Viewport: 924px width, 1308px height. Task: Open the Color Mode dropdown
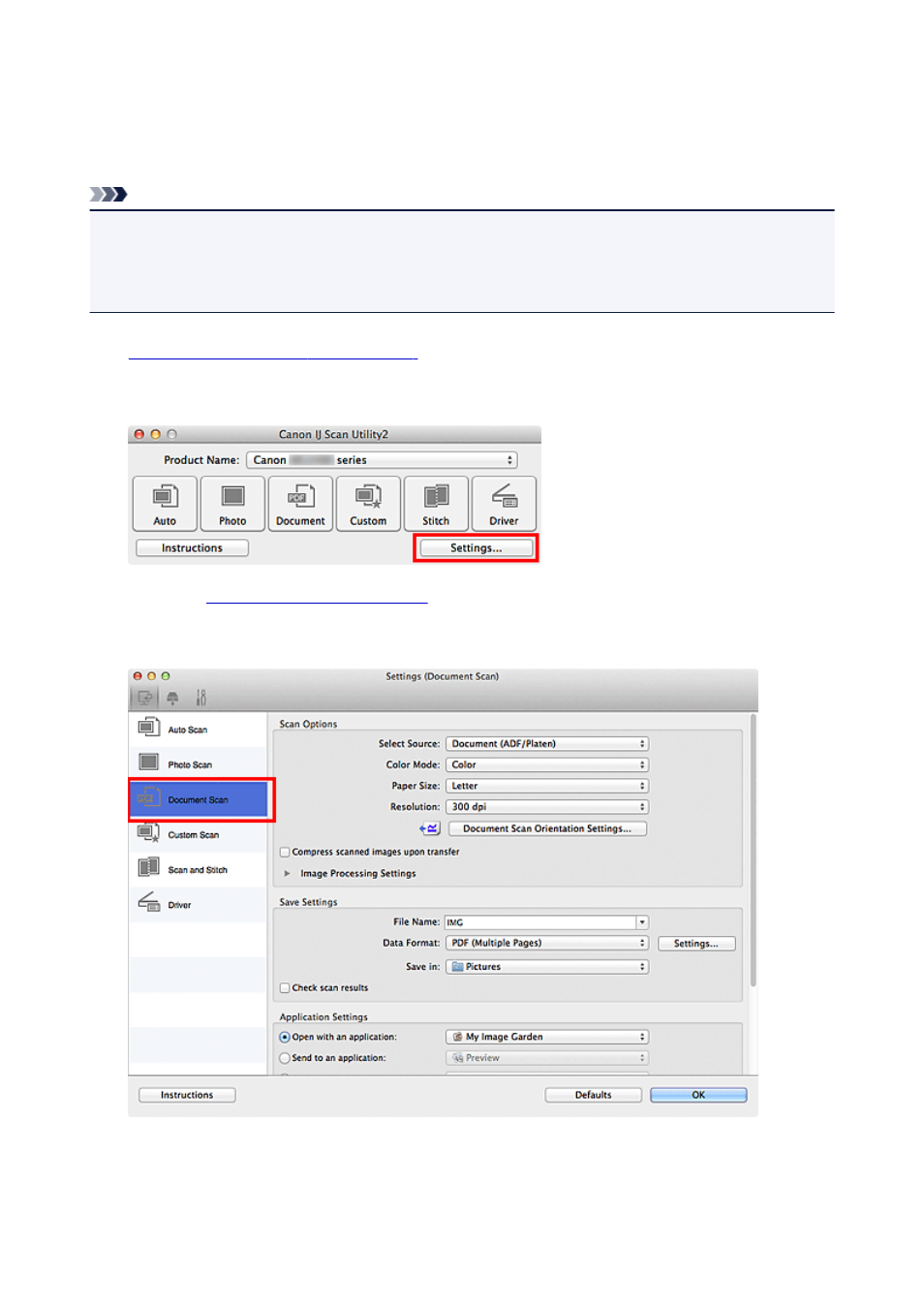tap(547, 764)
